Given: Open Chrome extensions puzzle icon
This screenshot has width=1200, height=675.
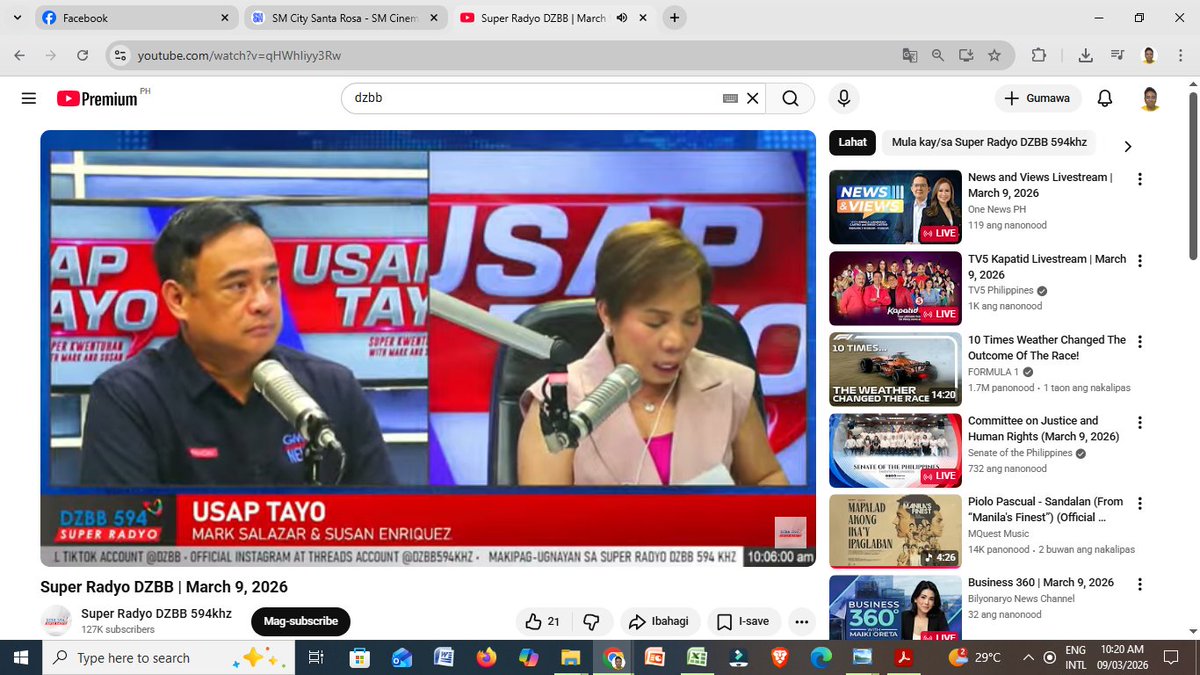Looking at the screenshot, I should point(1038,55).
